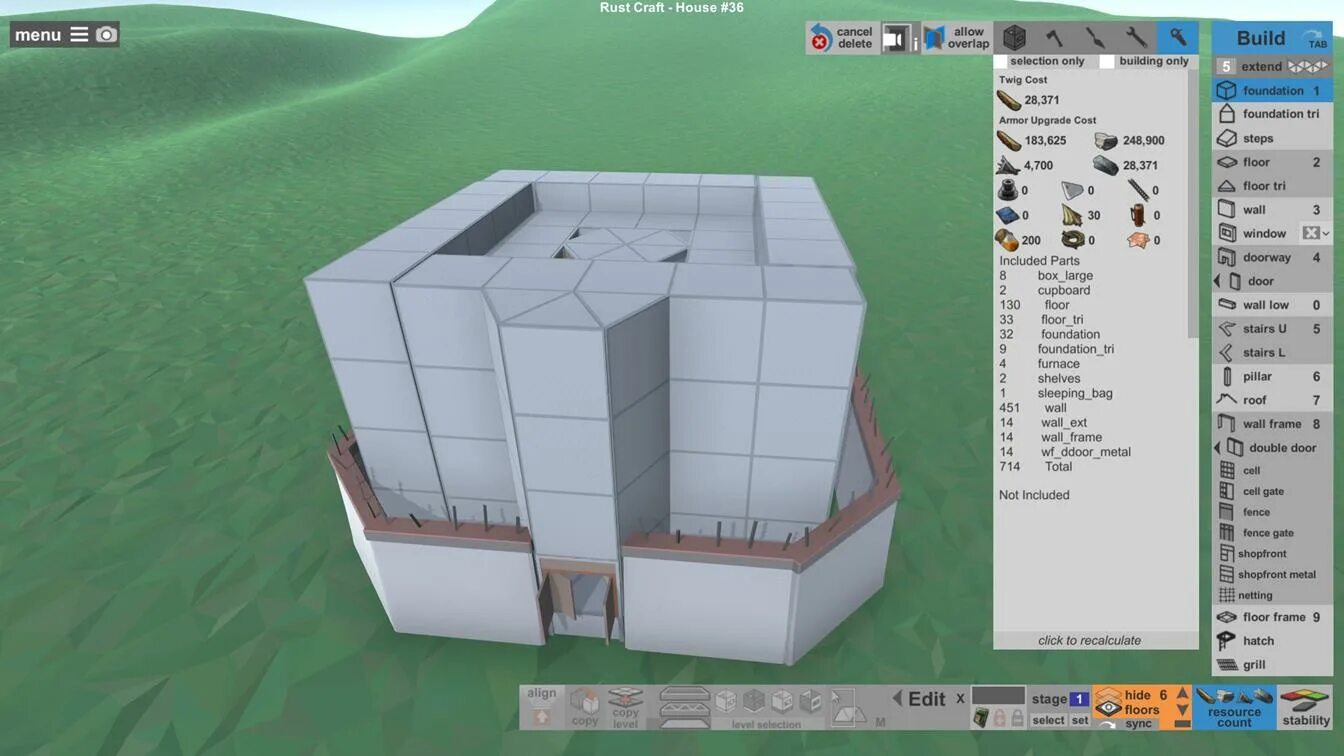Select foundation in build list

(1272, 90)
